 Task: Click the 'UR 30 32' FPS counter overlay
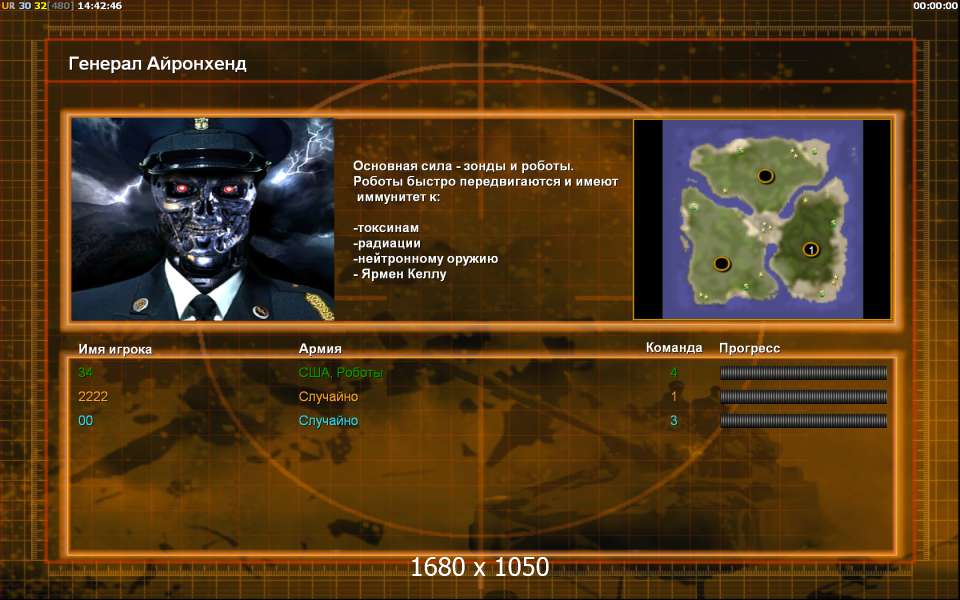24,6
